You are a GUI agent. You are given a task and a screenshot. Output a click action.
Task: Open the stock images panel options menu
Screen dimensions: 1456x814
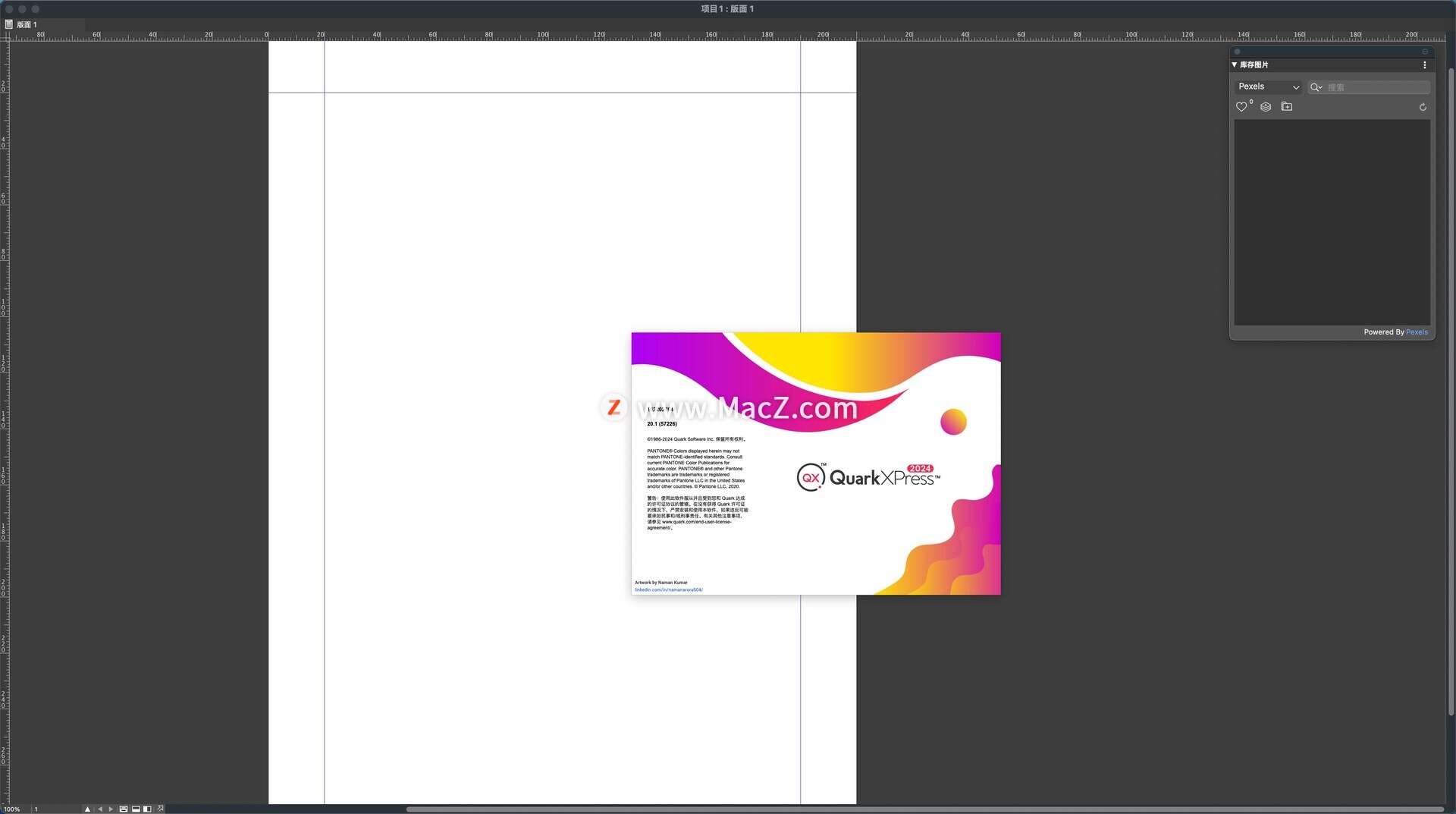click(1425, 65)
